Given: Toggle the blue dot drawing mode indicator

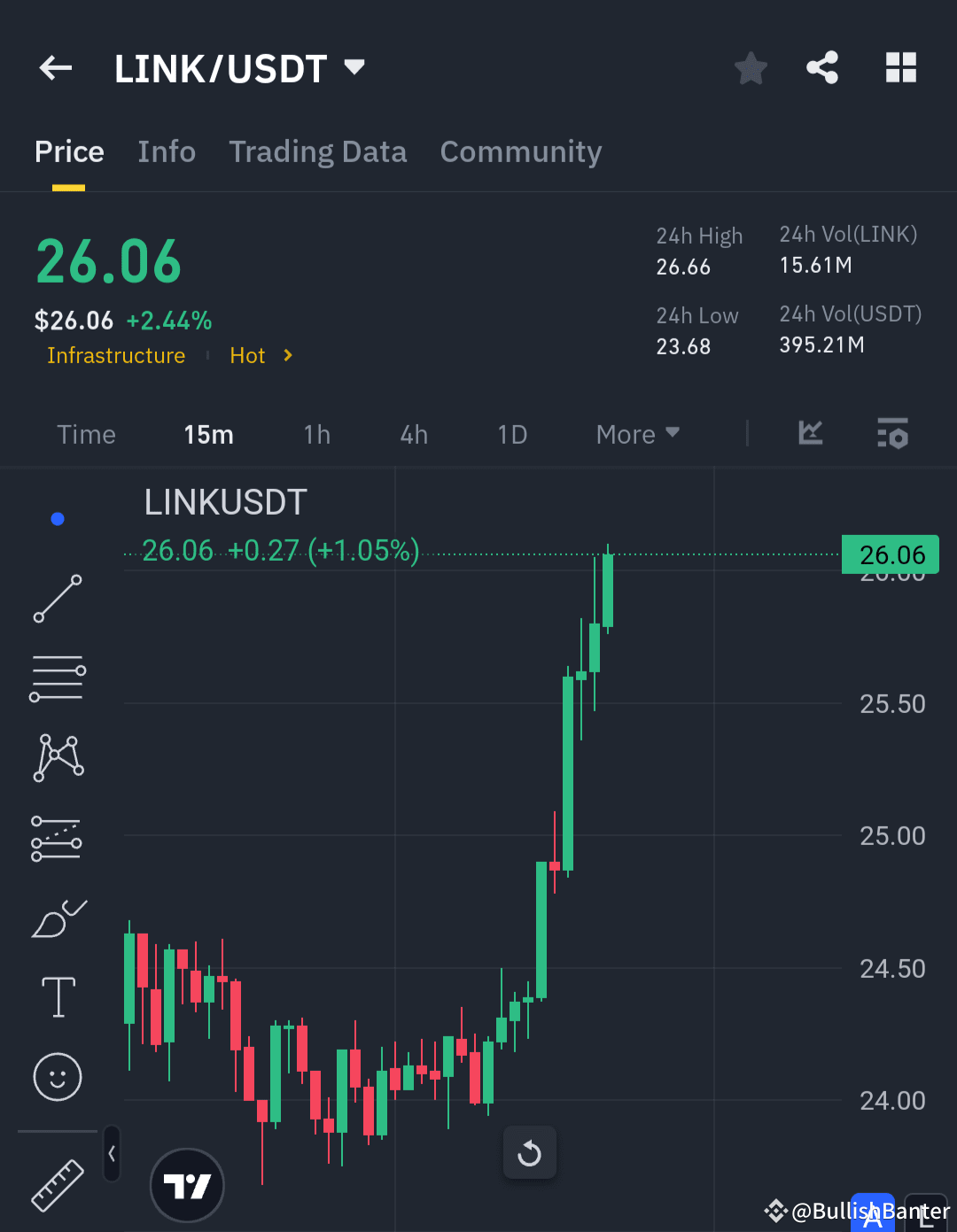Looking at the screenshot, I should pos(57,518).
